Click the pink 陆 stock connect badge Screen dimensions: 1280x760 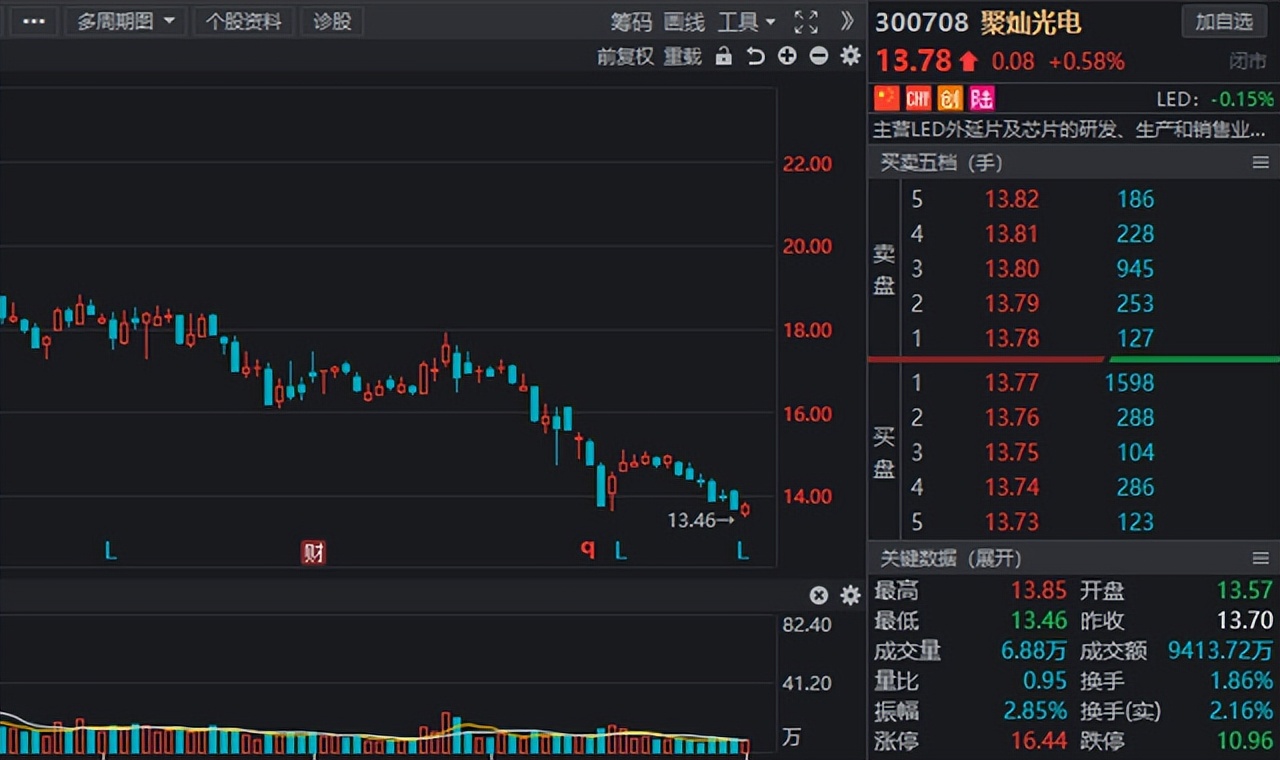982,98
